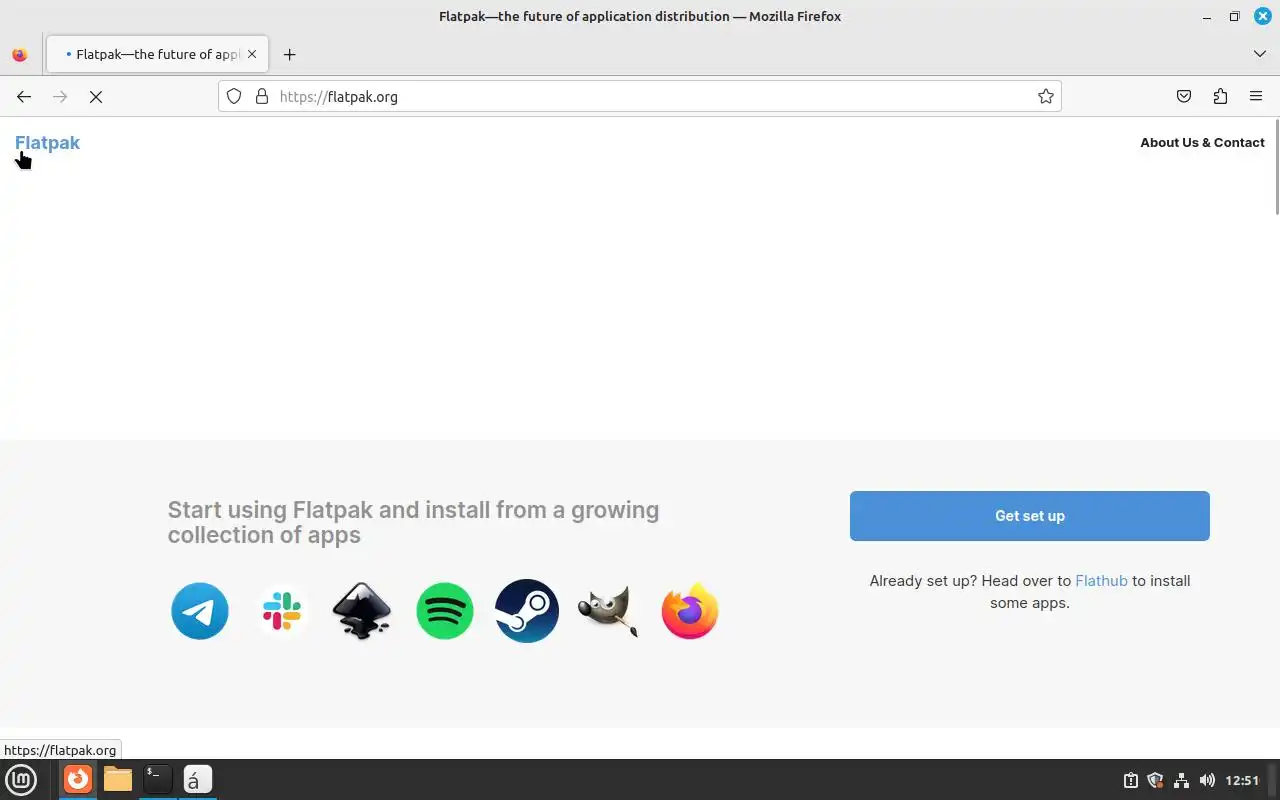
Task: Click the Inkscape app icon
Action: click(x=362, y=611)
